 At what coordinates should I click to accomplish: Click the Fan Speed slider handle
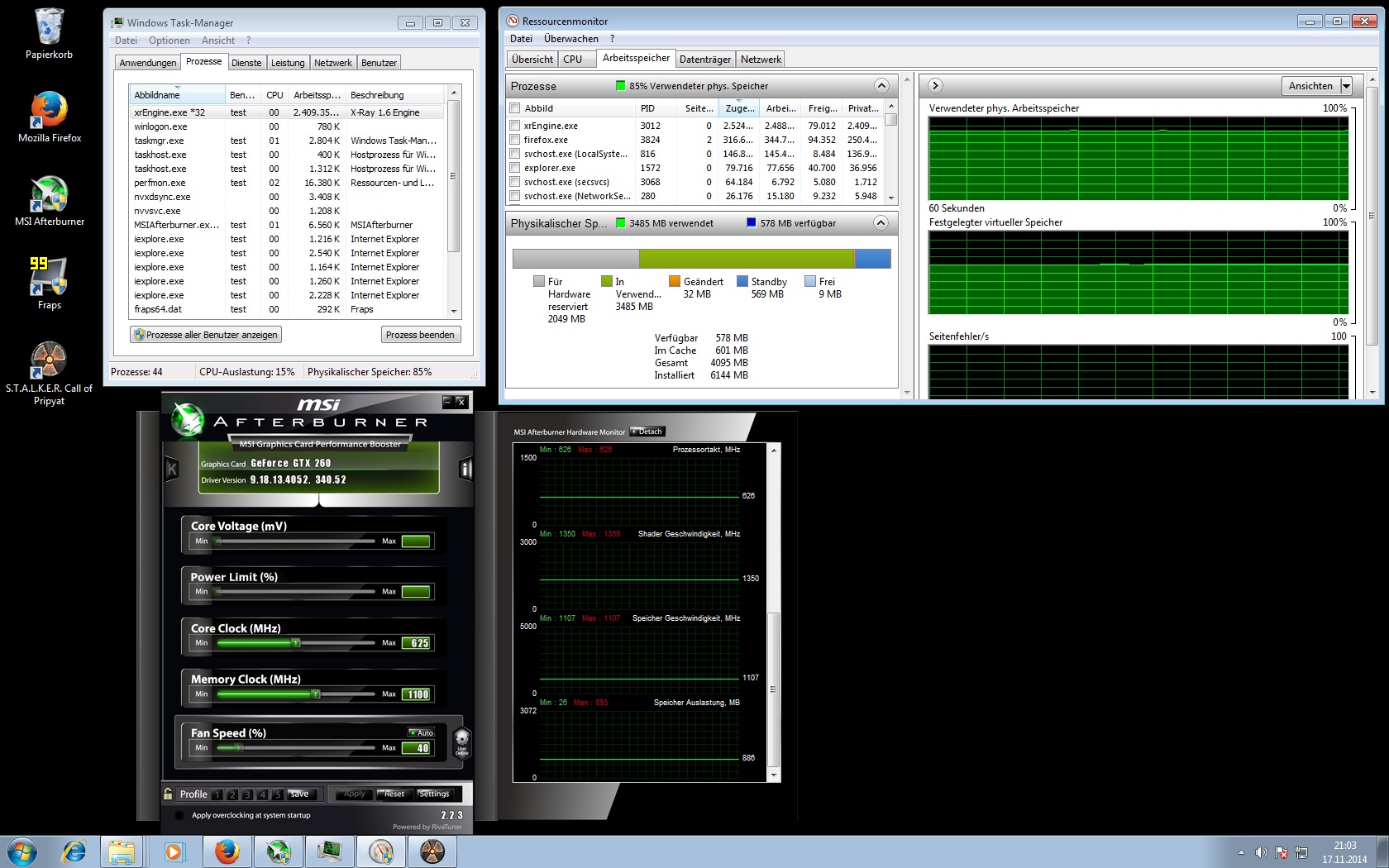(238, 747)
